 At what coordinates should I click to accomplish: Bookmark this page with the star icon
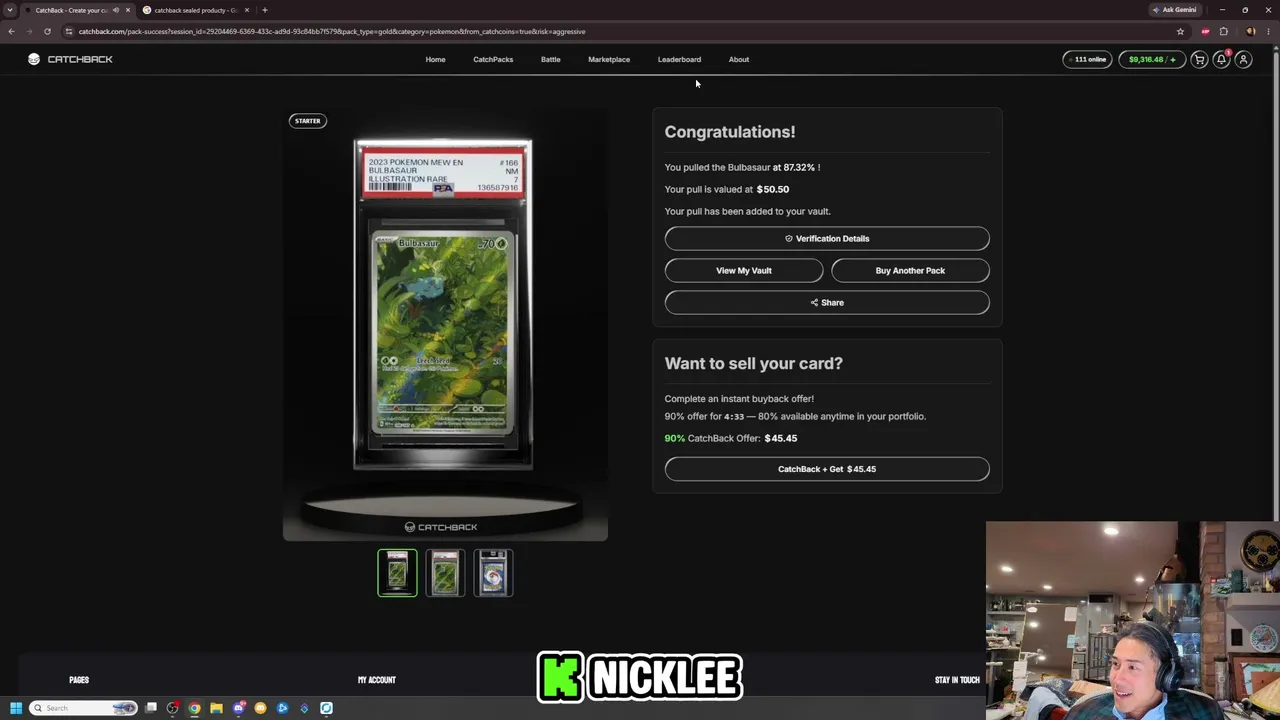tap(1180, 31)
